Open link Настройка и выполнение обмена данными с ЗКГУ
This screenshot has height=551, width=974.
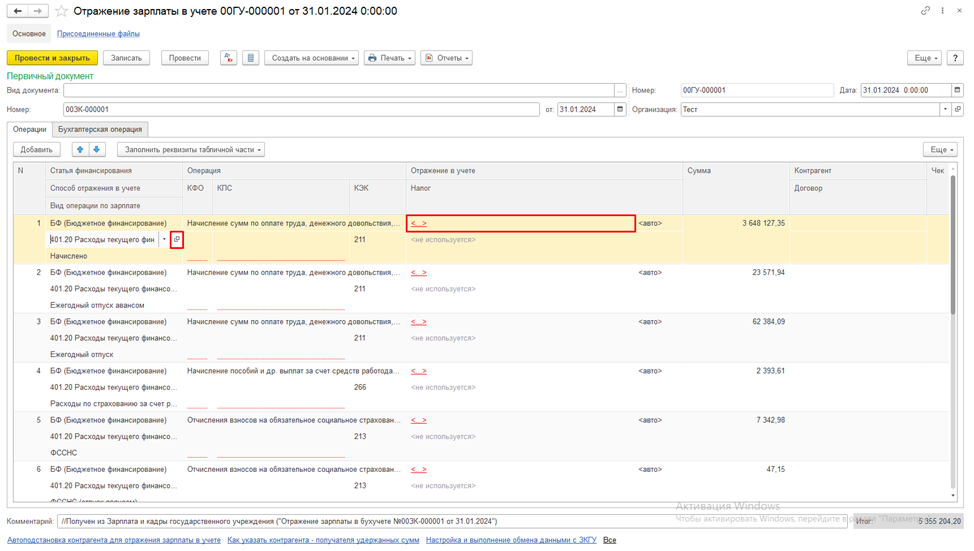tap(511, 540)
